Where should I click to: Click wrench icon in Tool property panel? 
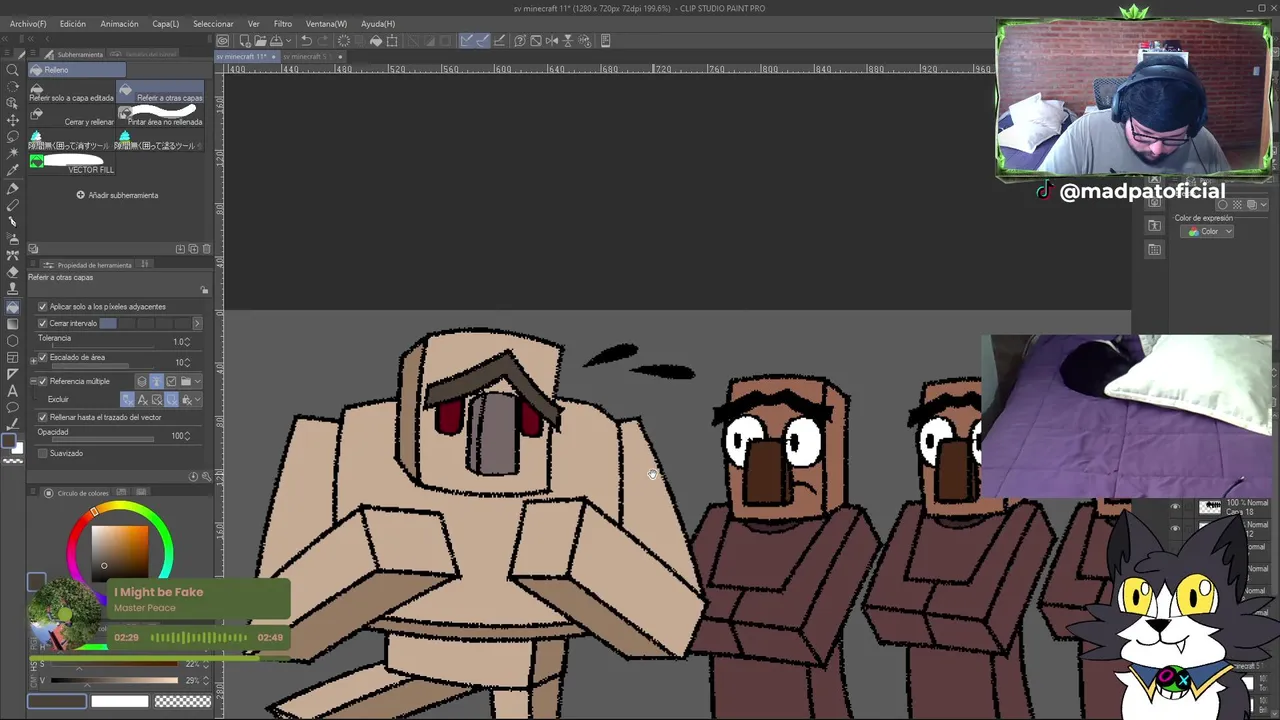205,476
